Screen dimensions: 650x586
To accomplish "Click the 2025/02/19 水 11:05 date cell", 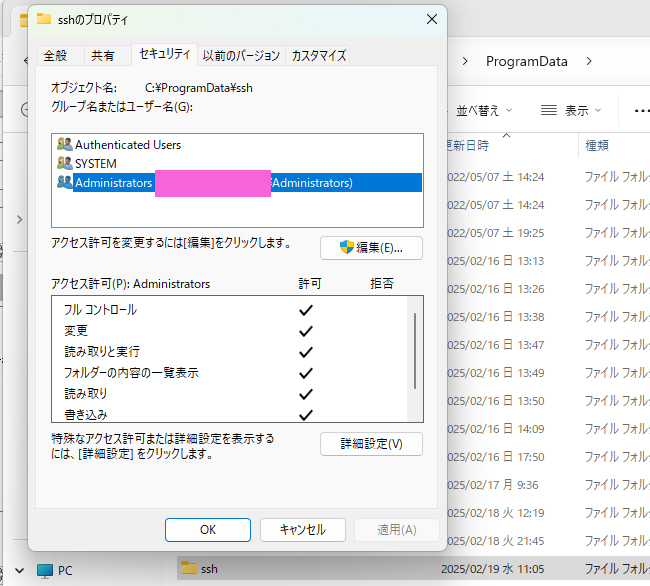I will tap(492, 569).
